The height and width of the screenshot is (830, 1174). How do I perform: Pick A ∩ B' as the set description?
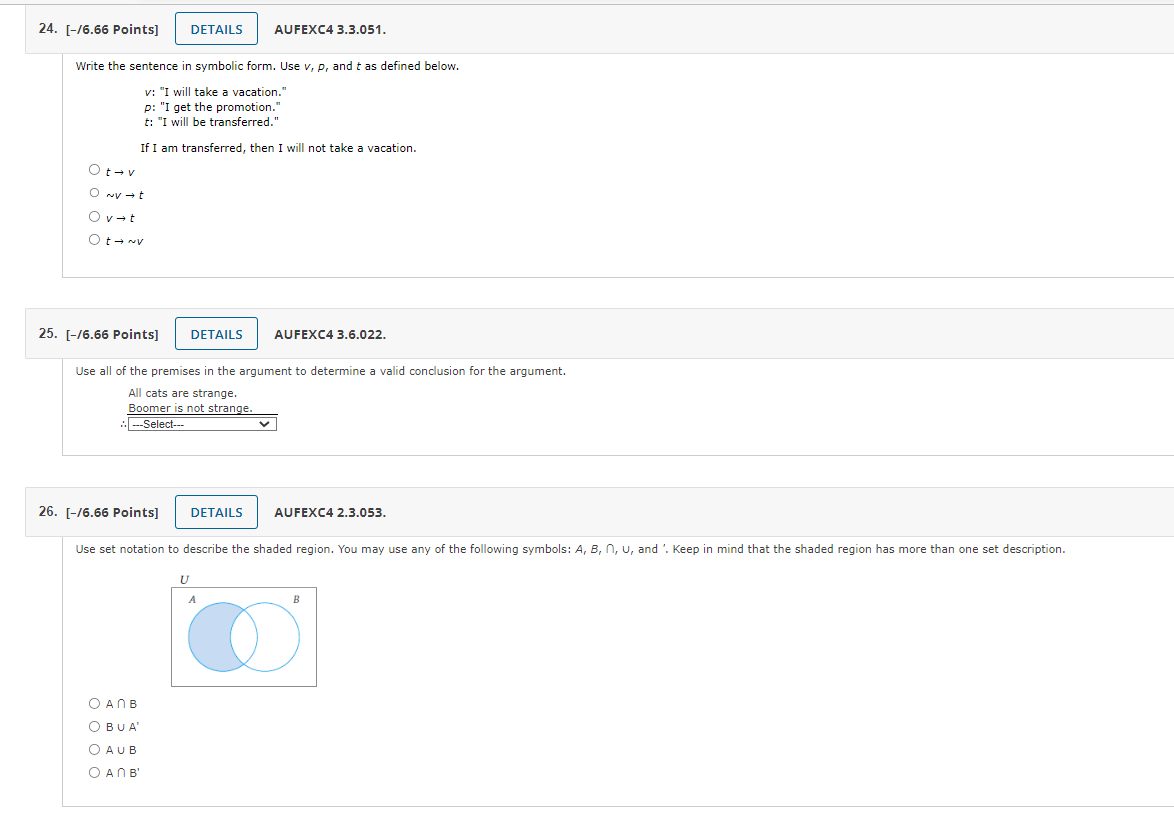point(93,772)
